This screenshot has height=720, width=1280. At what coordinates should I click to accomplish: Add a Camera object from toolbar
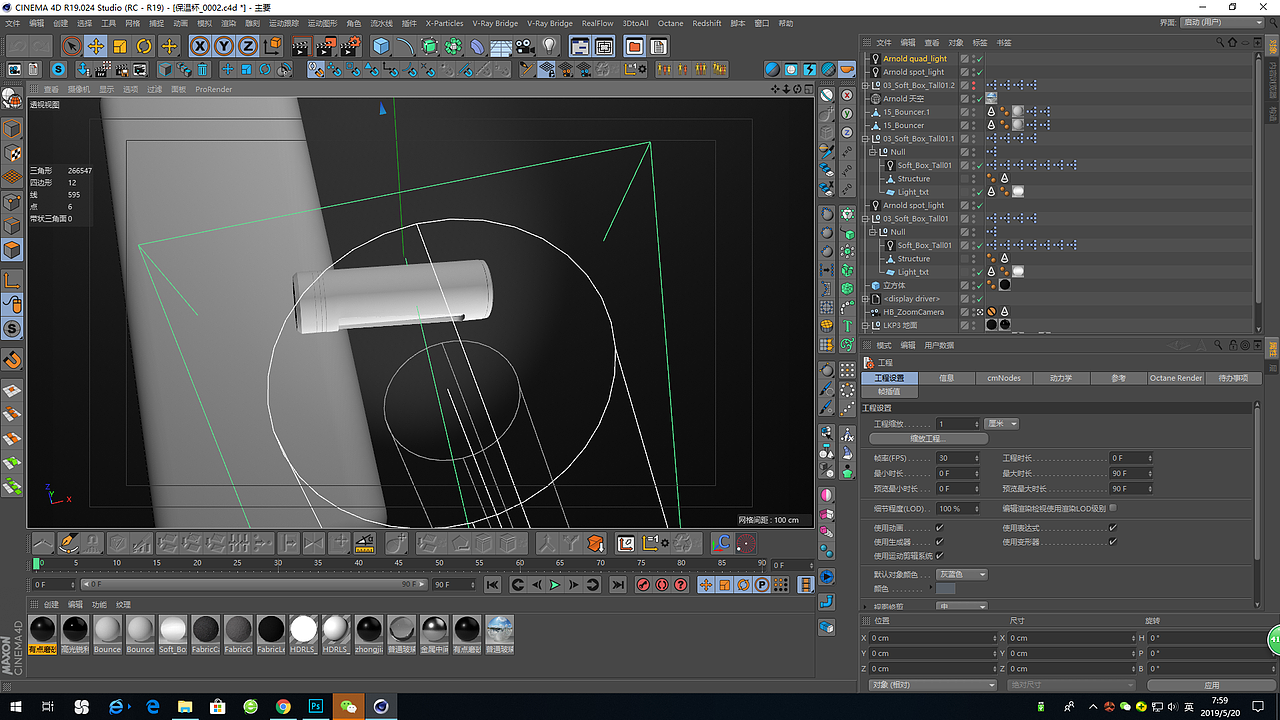524,46
